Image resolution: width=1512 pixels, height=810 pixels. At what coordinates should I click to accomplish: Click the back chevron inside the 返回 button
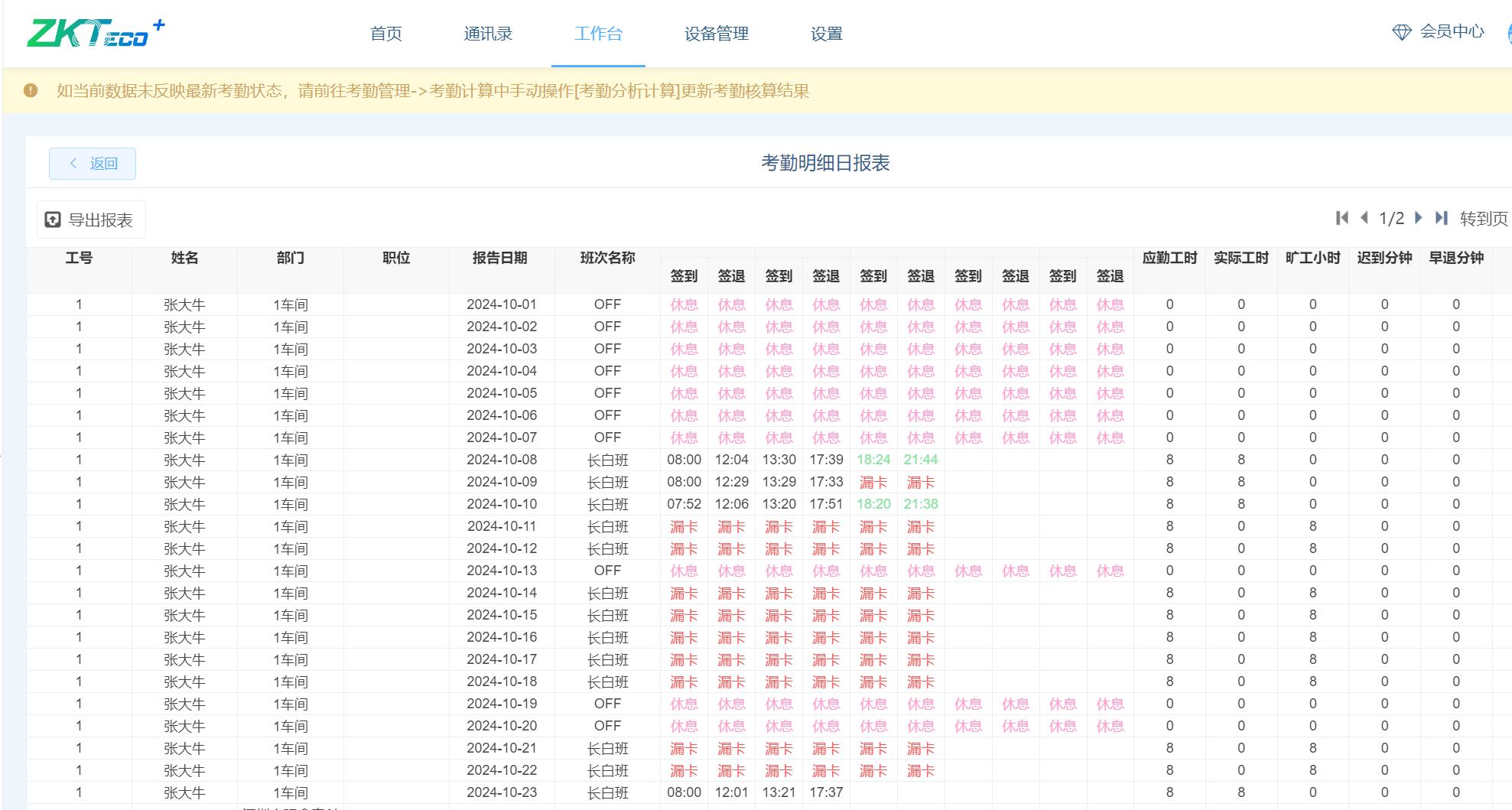(x=73, y=163)
